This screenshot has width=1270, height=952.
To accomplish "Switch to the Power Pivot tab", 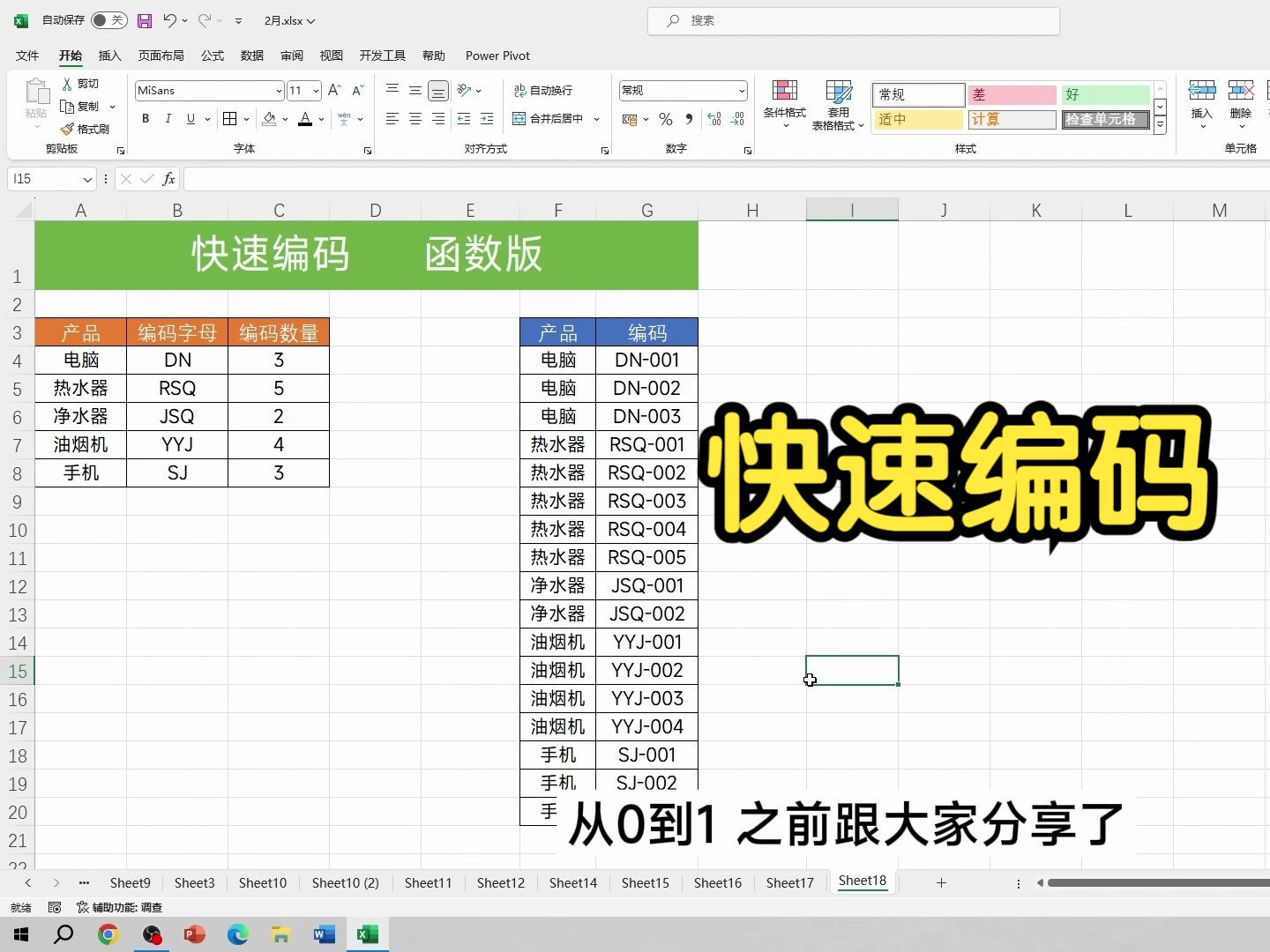I will 497,56.
